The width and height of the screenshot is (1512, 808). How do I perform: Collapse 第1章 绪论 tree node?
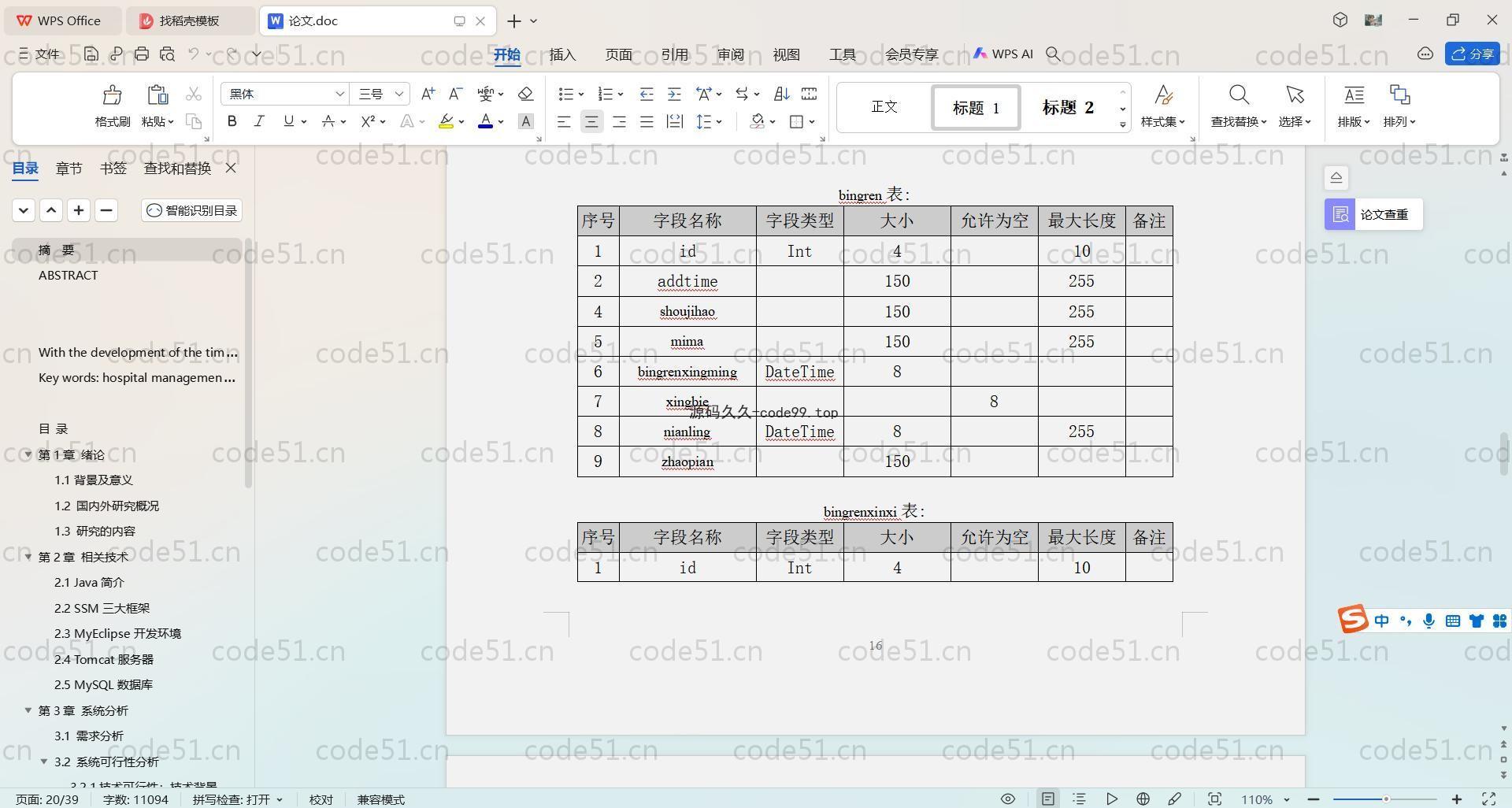[28, 454]
